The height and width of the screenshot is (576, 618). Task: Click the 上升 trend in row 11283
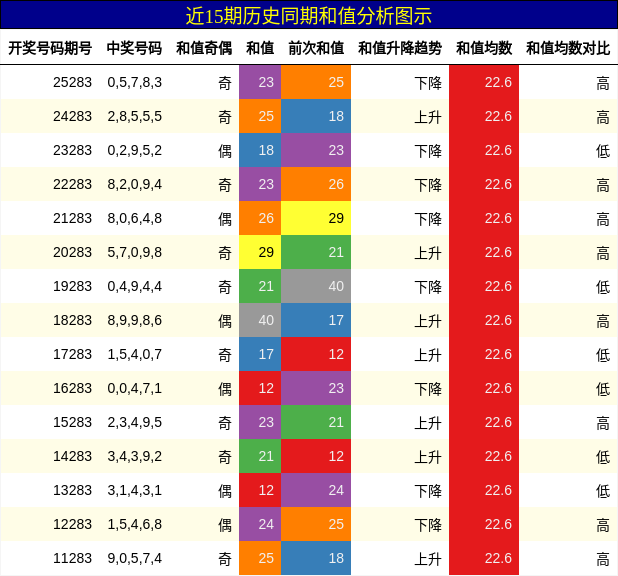click(428, 559)
